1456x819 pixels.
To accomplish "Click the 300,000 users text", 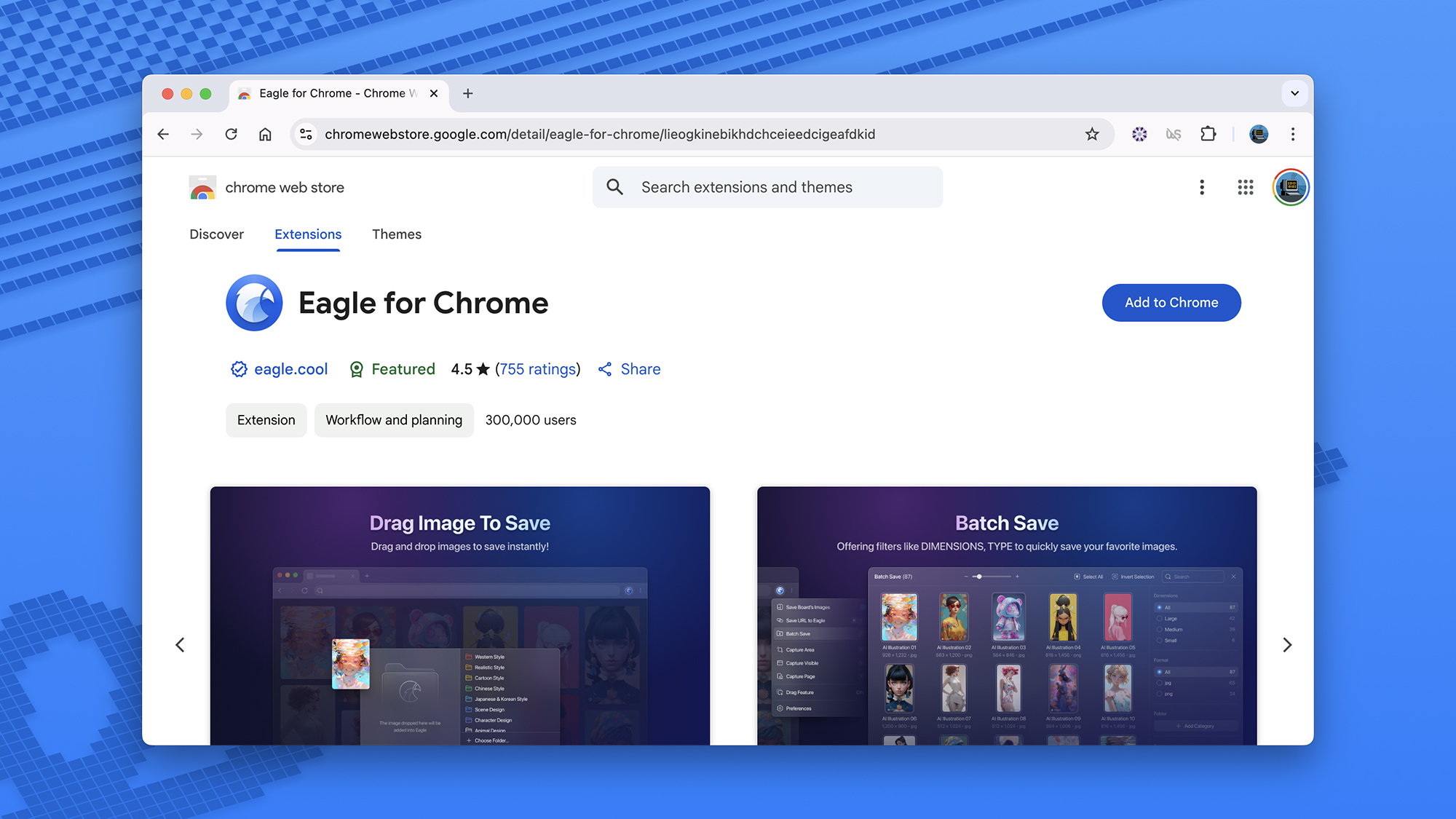I will click(531, 420).
